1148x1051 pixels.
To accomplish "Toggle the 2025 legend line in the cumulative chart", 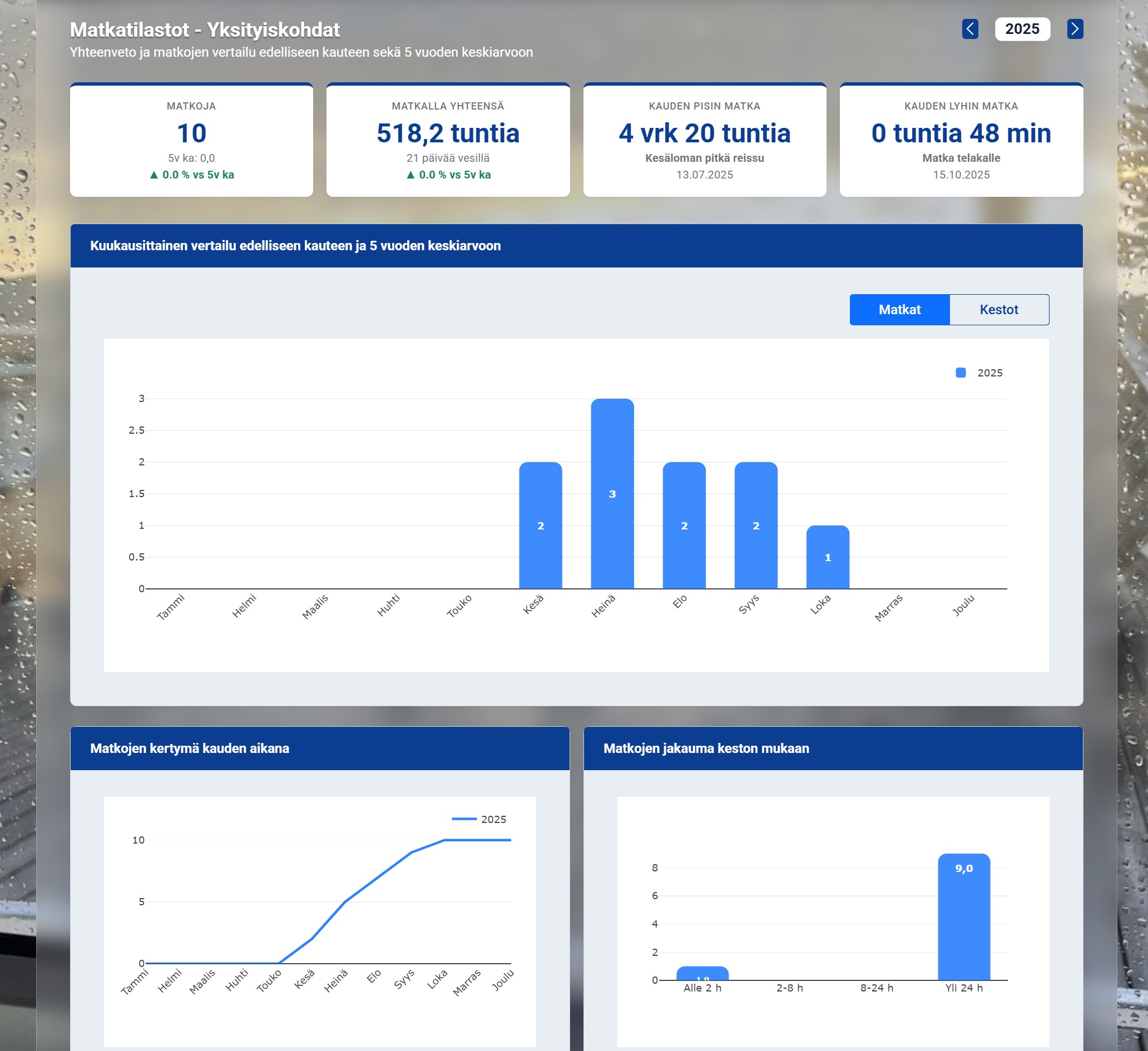I will click(x=464, y=819).
